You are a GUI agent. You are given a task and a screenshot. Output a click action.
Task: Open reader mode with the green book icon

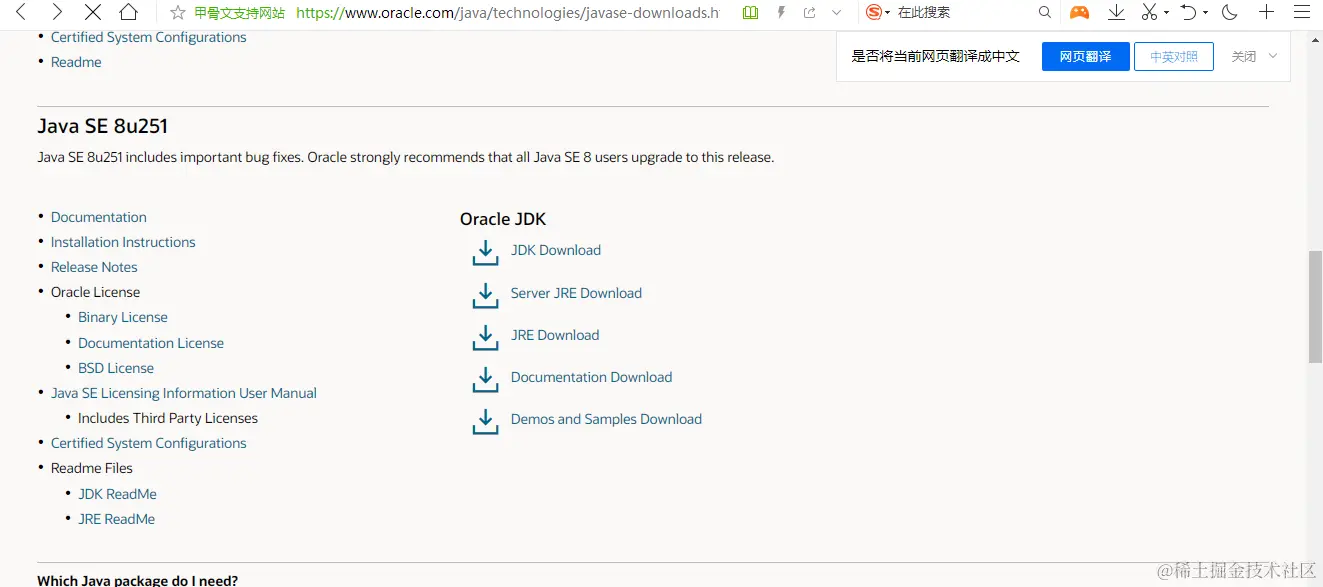[751, 13]
